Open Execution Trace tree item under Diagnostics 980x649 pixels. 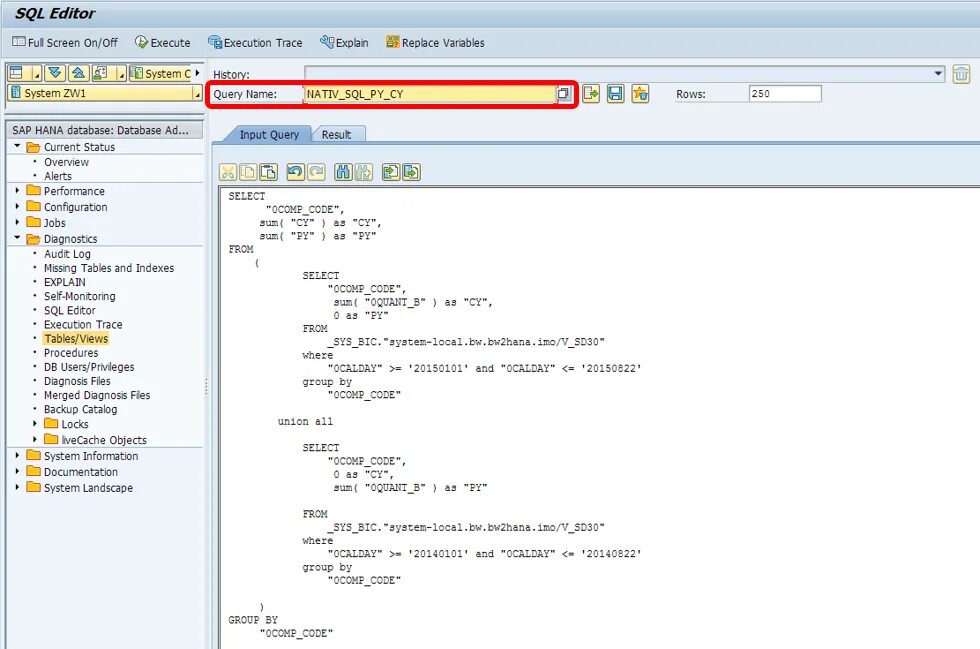(83, 324)
